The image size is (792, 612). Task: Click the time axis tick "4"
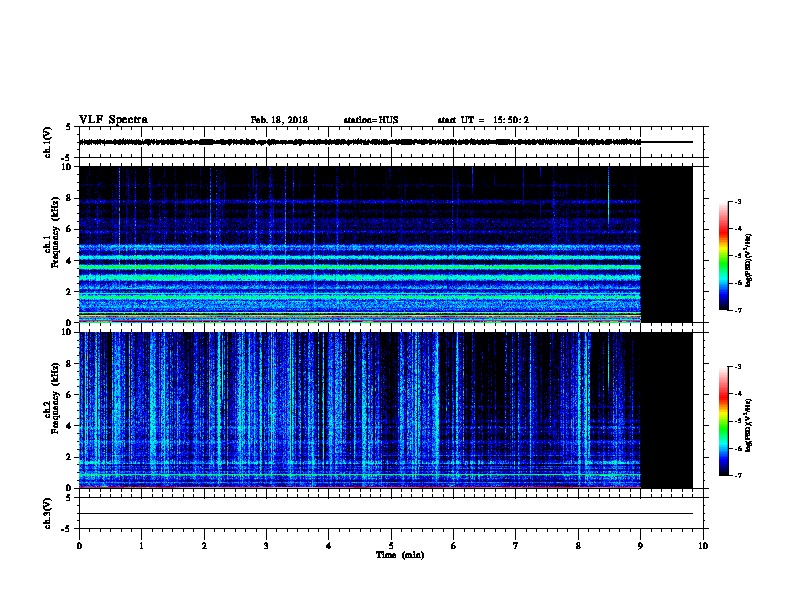tap(329, 545)
